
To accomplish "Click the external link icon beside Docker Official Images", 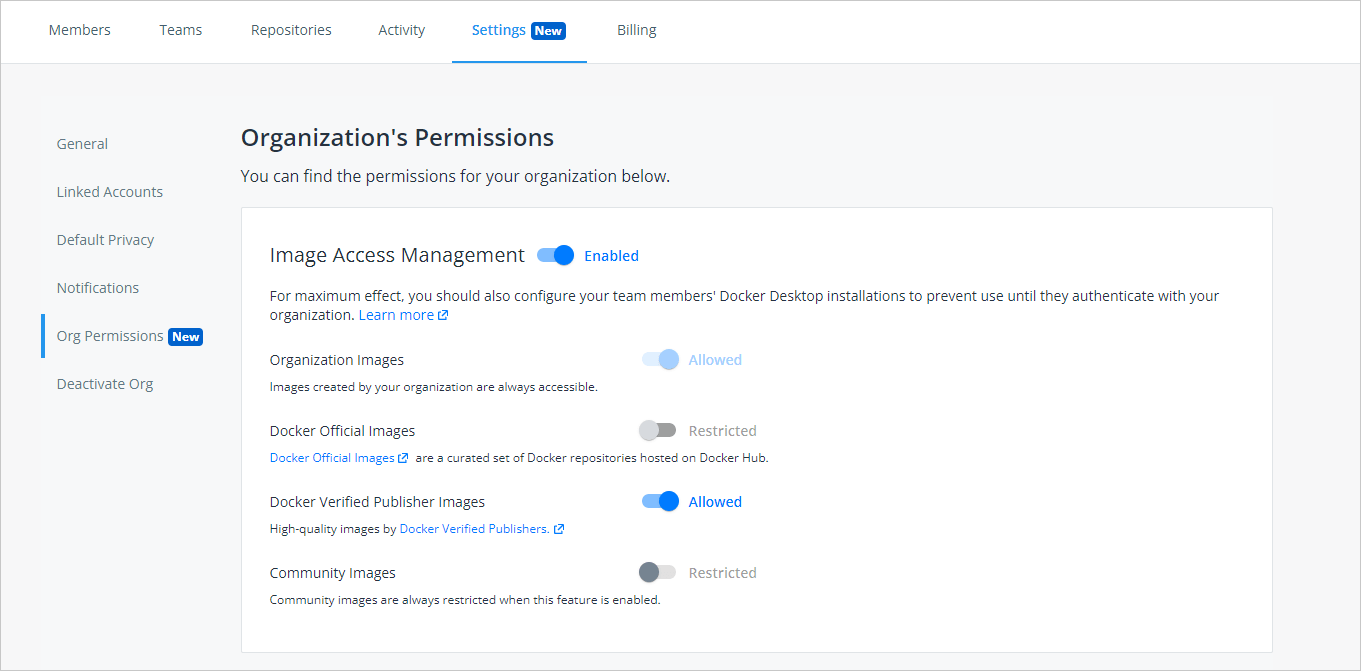I will 405,457.
